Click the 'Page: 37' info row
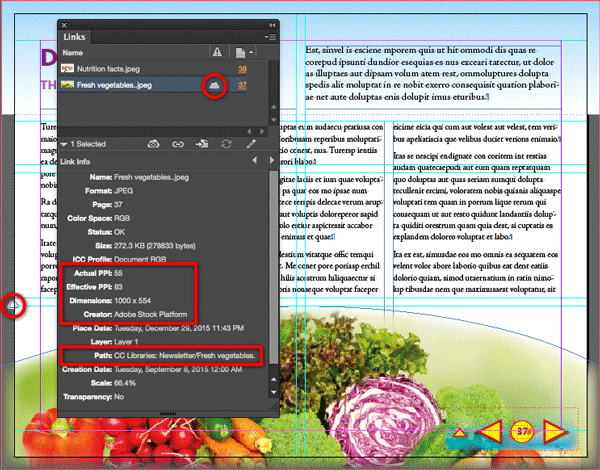 pyautogui.click(x=107, y=205)
